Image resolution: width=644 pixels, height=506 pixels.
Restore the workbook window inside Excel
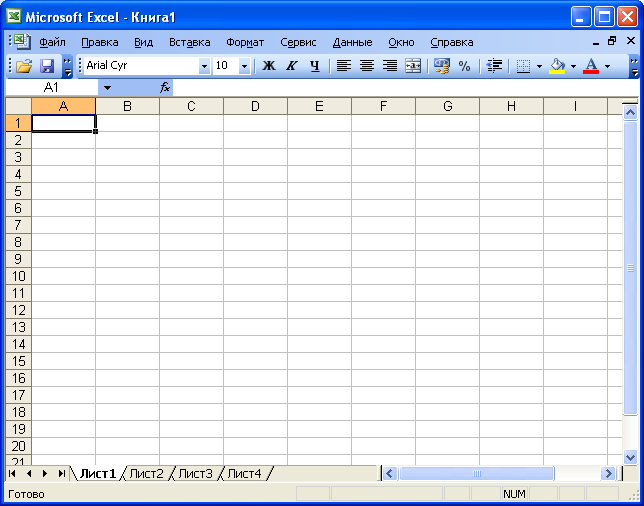tap(612, 41)
